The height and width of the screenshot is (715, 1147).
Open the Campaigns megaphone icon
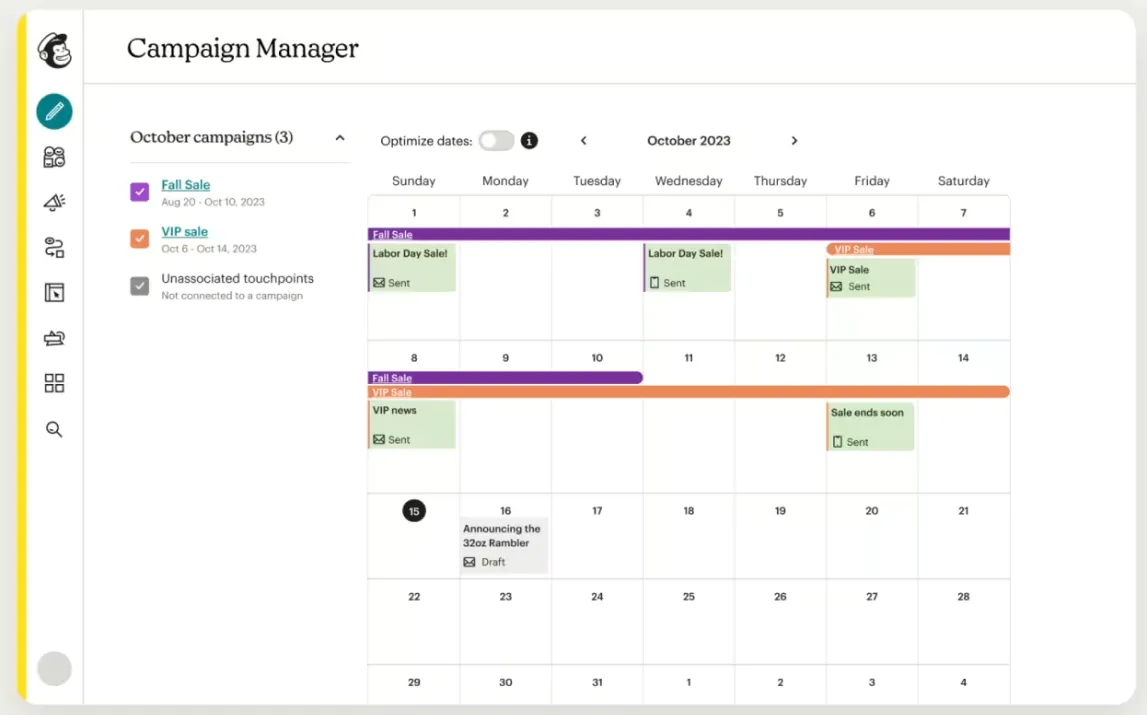(54, 202)
